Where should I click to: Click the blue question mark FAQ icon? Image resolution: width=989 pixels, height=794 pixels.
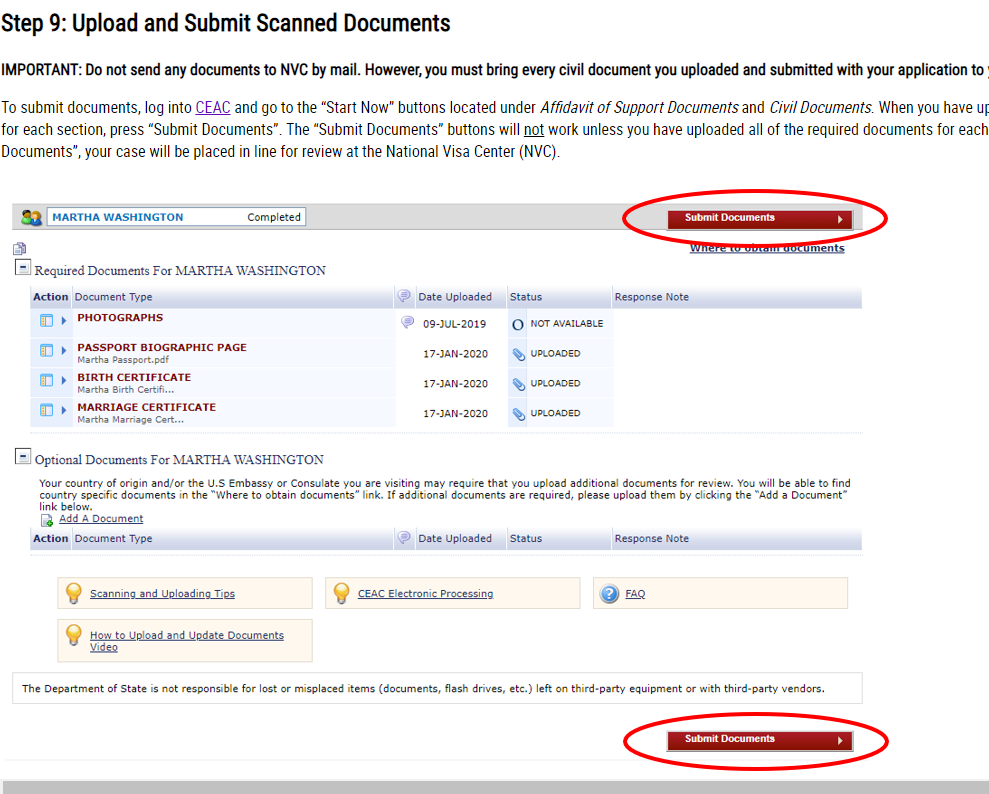point(609,594)
